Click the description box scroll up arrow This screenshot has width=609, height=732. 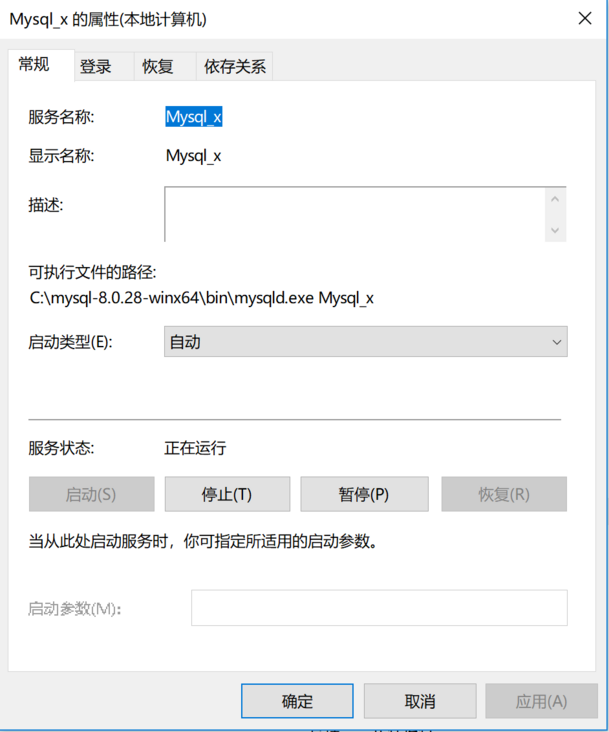click(555, 199)
